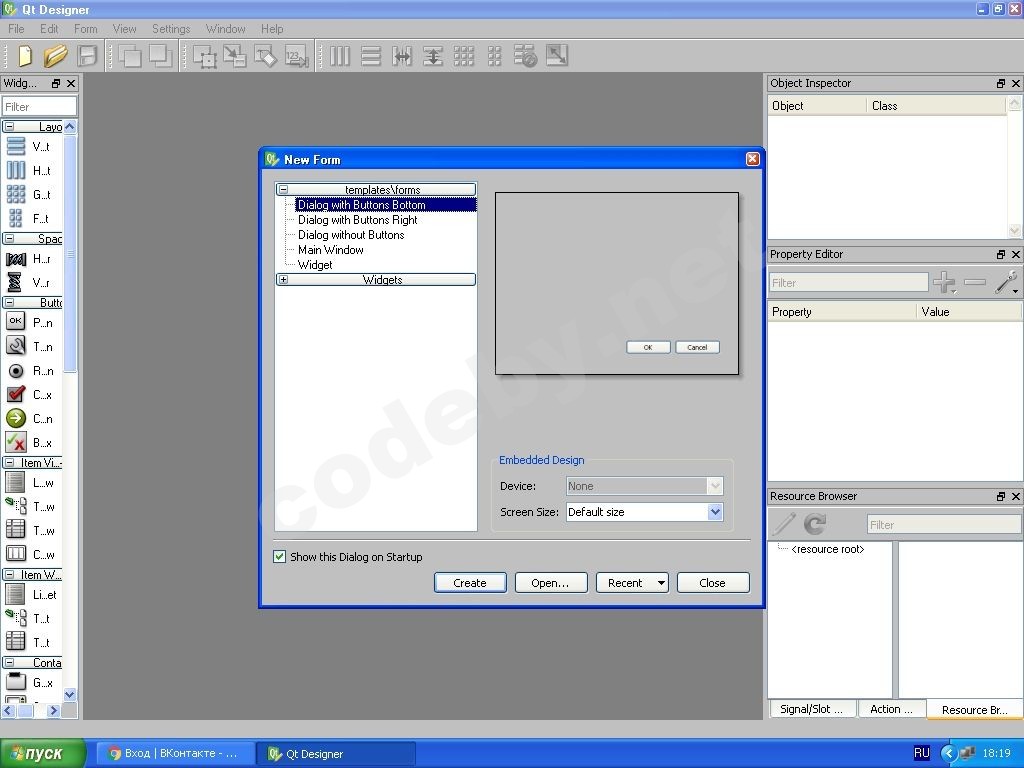Expand the Widgets tree group
1024x768 pixels.
click(x=284, y=280)
